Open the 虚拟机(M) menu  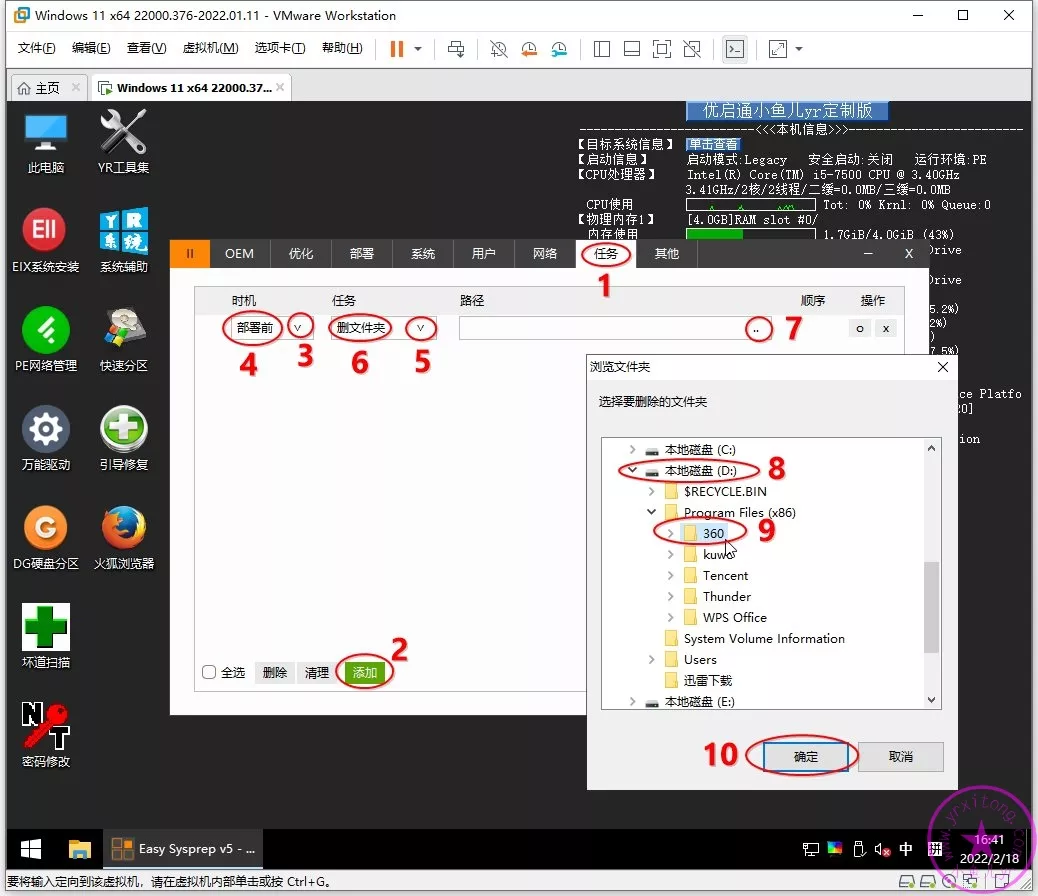tap(210, 48)
